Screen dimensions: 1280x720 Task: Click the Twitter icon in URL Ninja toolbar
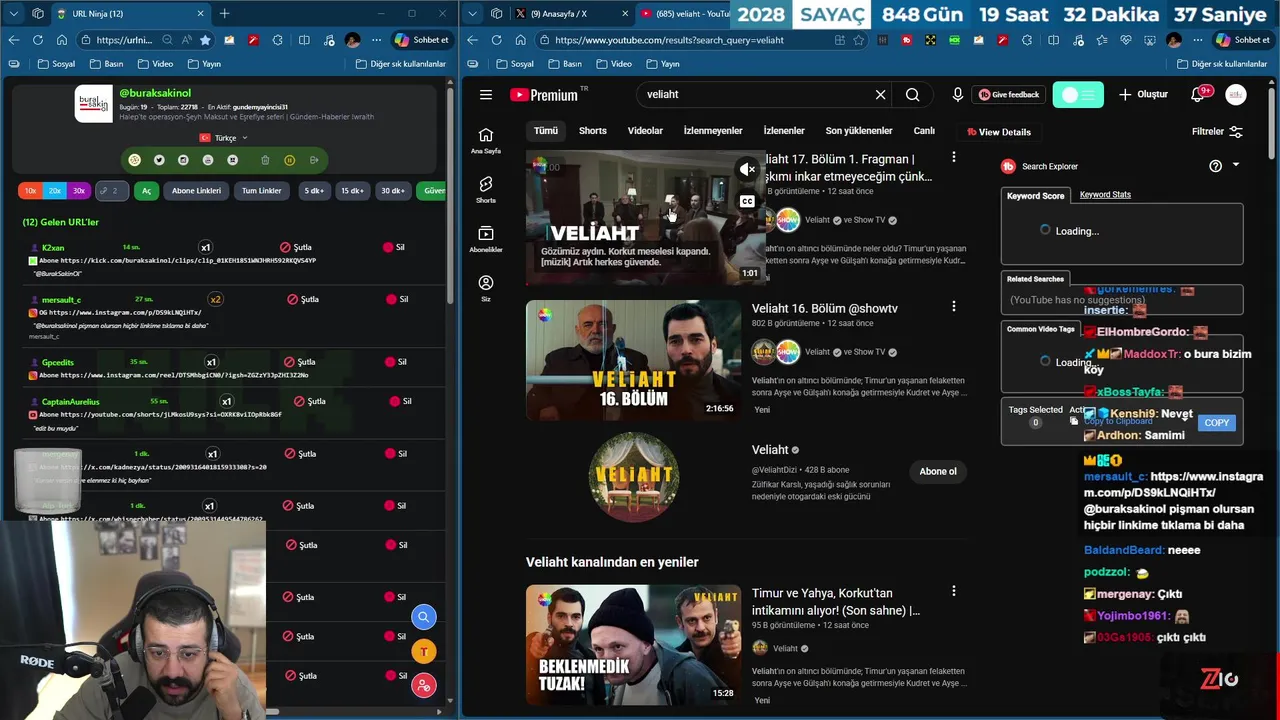[x=159, y=160]
